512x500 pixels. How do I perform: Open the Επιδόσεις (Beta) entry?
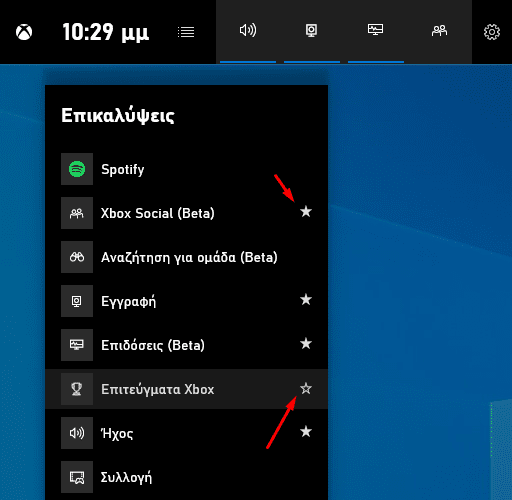[x=186, y=345]
